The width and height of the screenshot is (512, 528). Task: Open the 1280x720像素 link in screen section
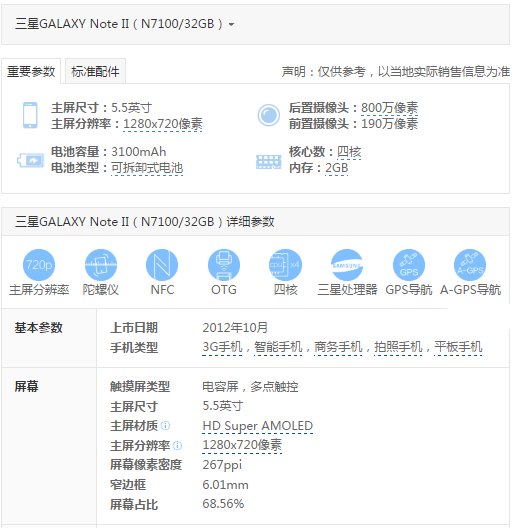coord(242,445)
